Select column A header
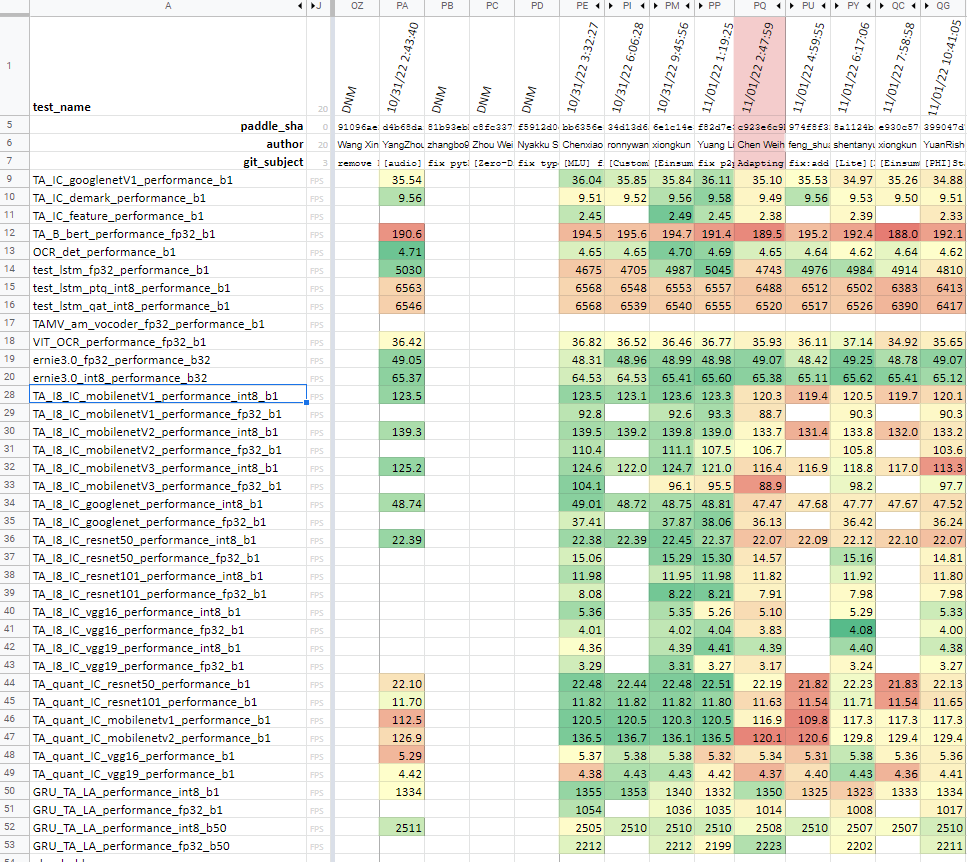 tap(168, 6)
